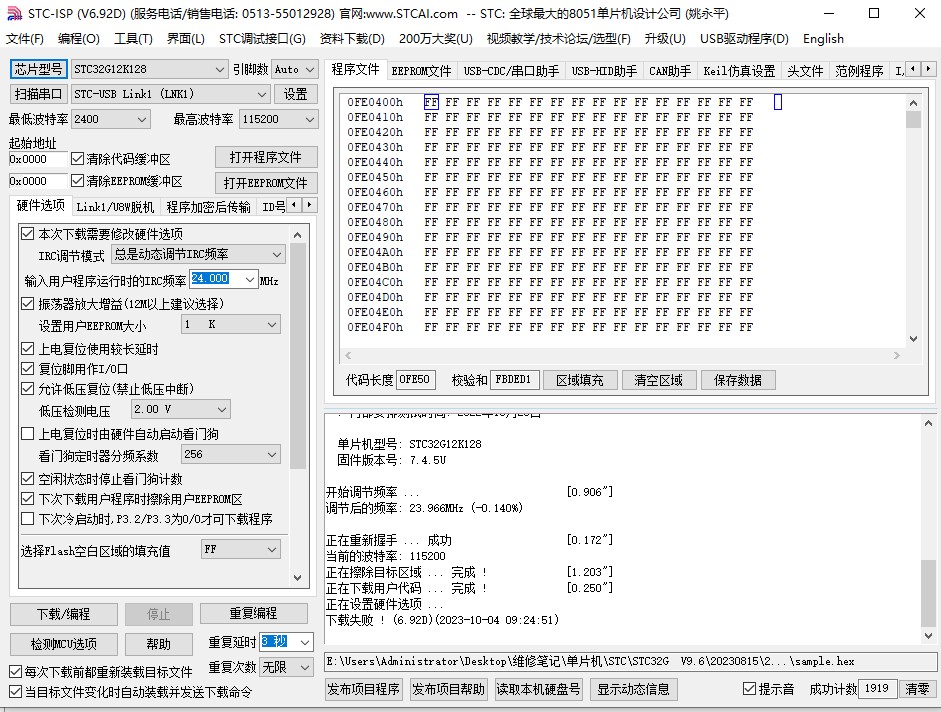The height and width of the screenshot is (712, 941).
Task: Toggle 清除EEPROM缓冲区 checkbox
Action: pos(77,180)
